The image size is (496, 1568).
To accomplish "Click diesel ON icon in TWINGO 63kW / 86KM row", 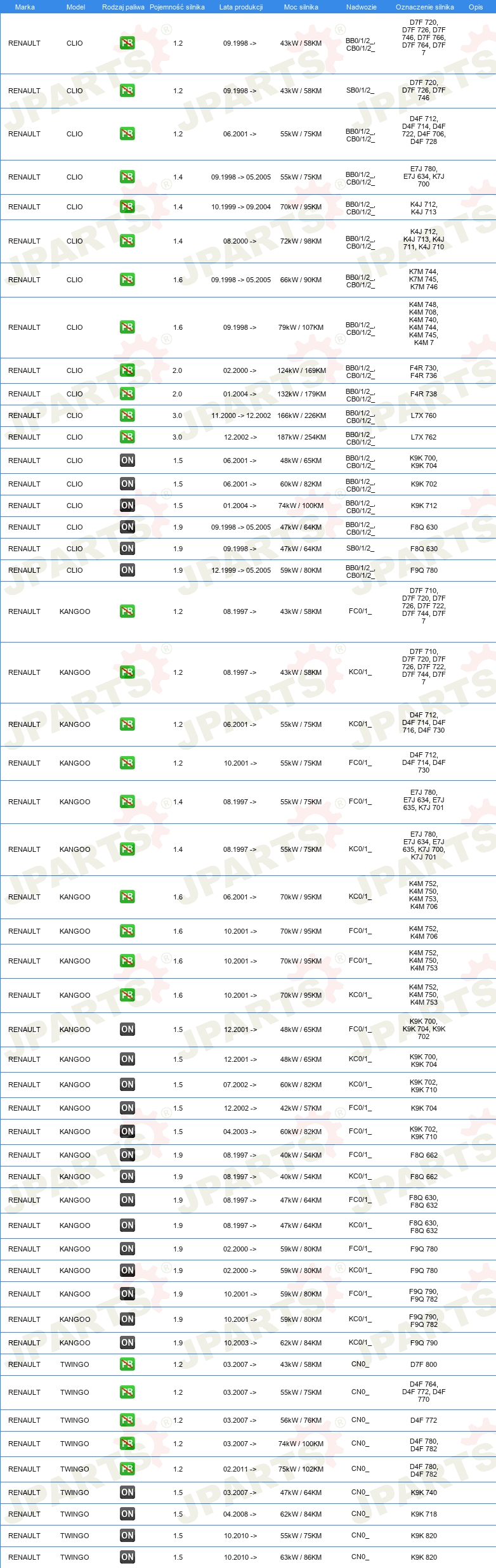I will (127, 1557).
